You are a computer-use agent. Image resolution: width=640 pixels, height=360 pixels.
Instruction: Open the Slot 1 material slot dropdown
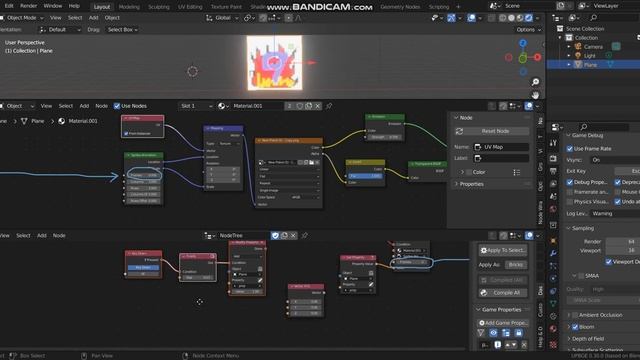(196, 106)
